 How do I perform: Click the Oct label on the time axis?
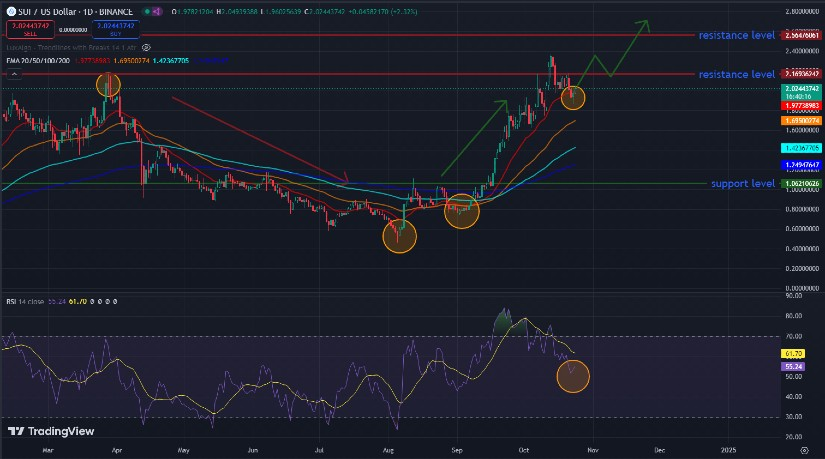tap(524, 451)
